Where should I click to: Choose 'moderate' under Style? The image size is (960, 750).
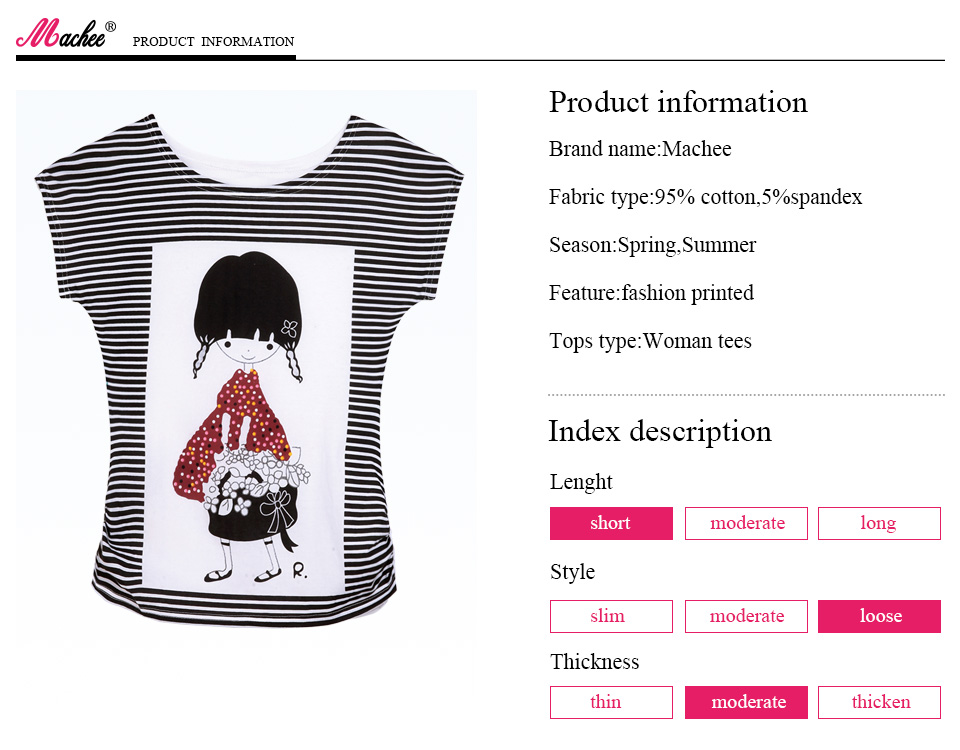746,616
